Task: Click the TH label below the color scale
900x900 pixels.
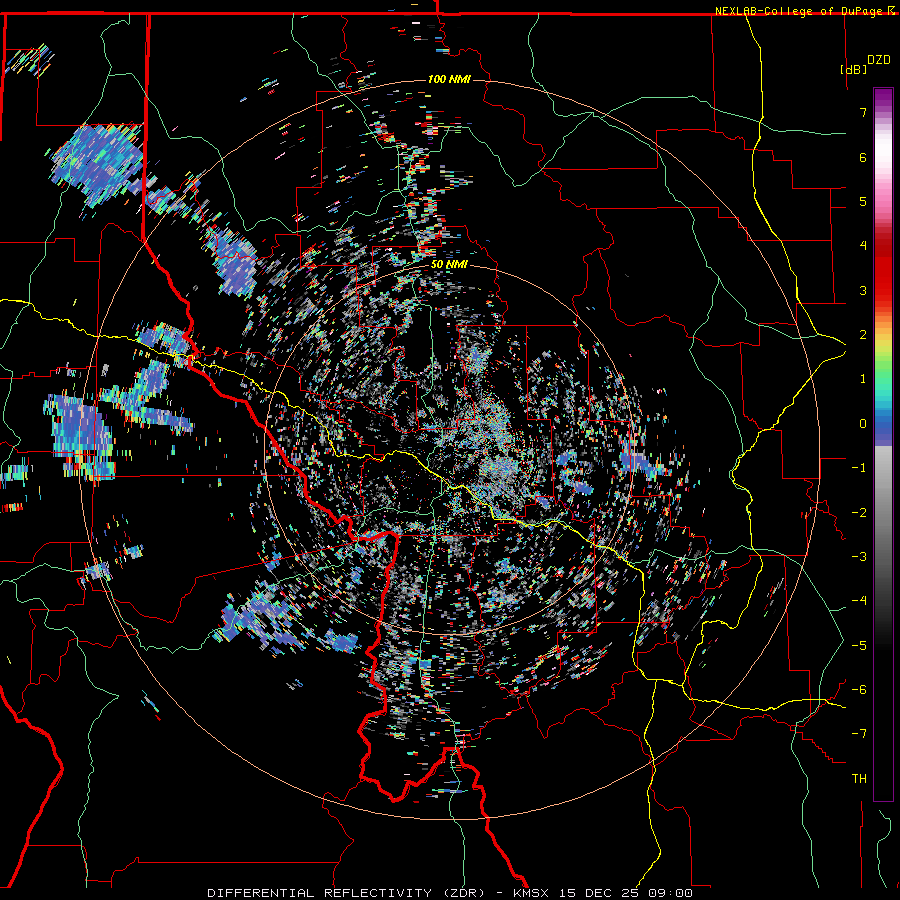Action: [859, 778]
